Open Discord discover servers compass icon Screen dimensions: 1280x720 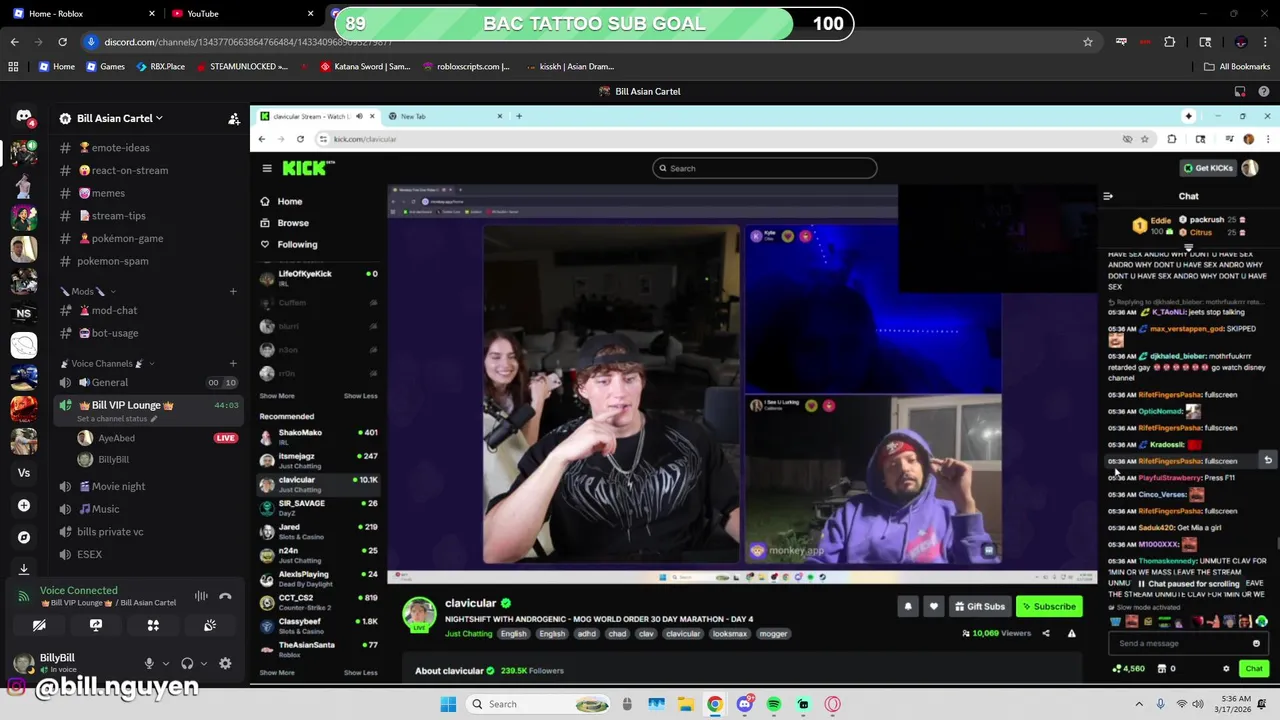click(x=24, y=537)
